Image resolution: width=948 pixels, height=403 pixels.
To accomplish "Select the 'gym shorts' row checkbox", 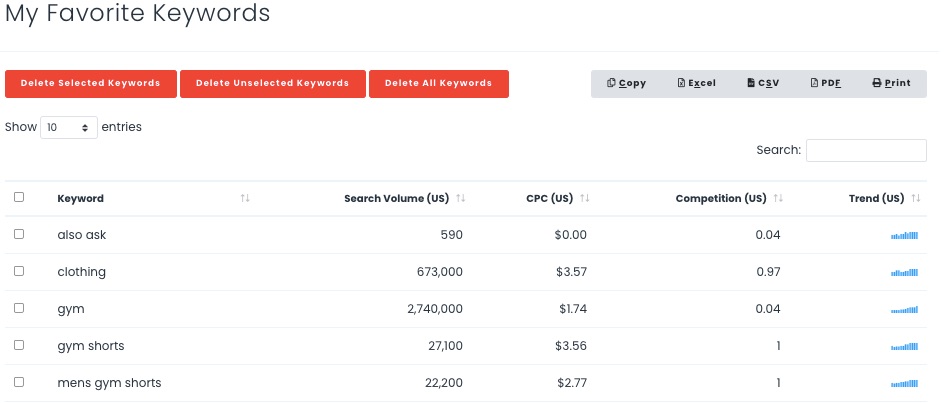I will (x=19, y=345).
